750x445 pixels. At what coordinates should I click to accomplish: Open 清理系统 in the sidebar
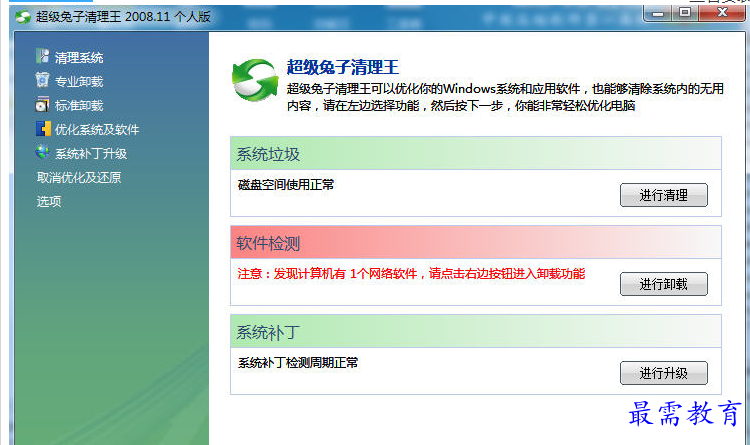point(79,58)
